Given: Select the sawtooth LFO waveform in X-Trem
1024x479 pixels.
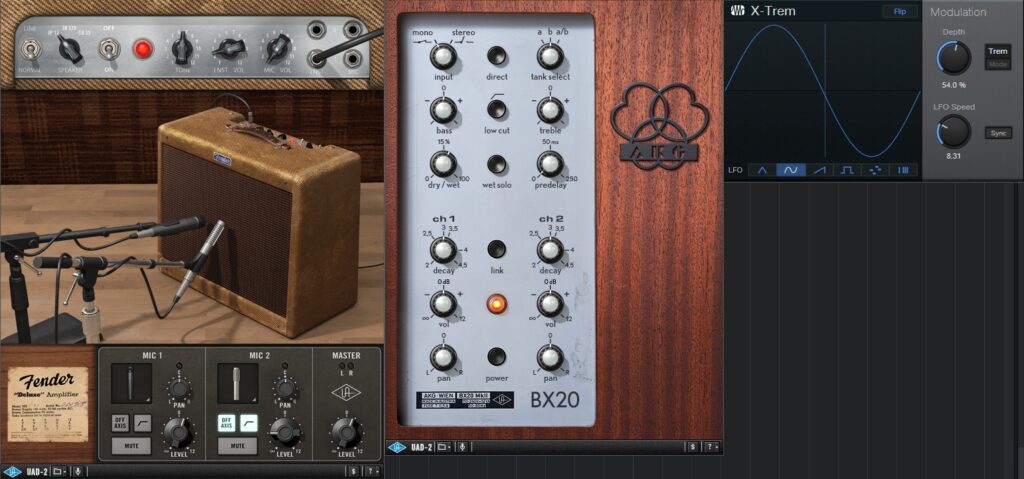Looking at the screenshot, I should pos(819,170).
